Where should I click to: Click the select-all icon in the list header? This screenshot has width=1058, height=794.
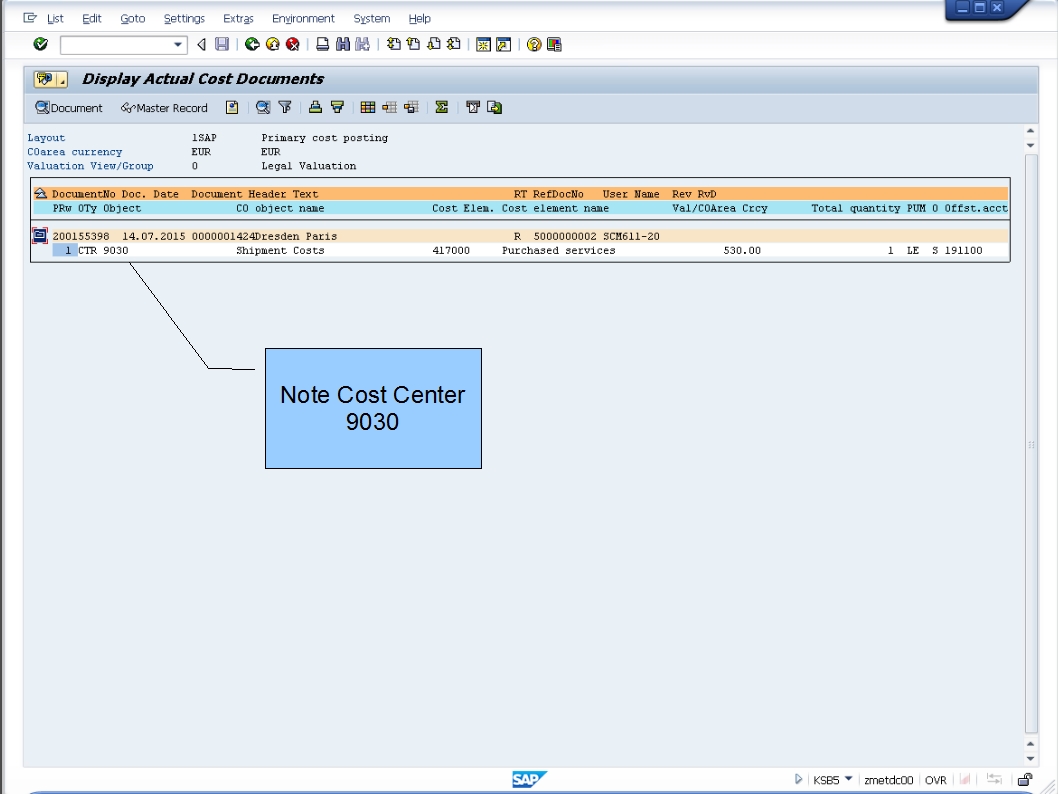tap(40, 194)
